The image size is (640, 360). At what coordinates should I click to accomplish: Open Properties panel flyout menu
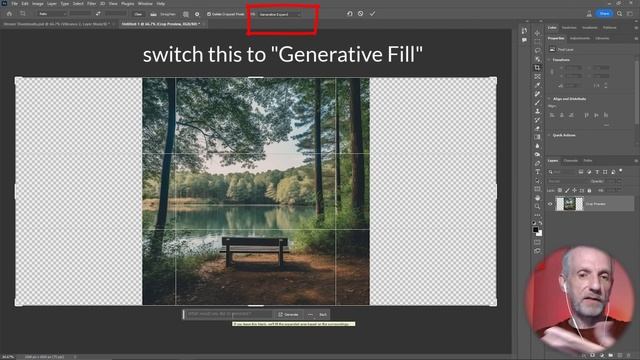coord(636,38)
